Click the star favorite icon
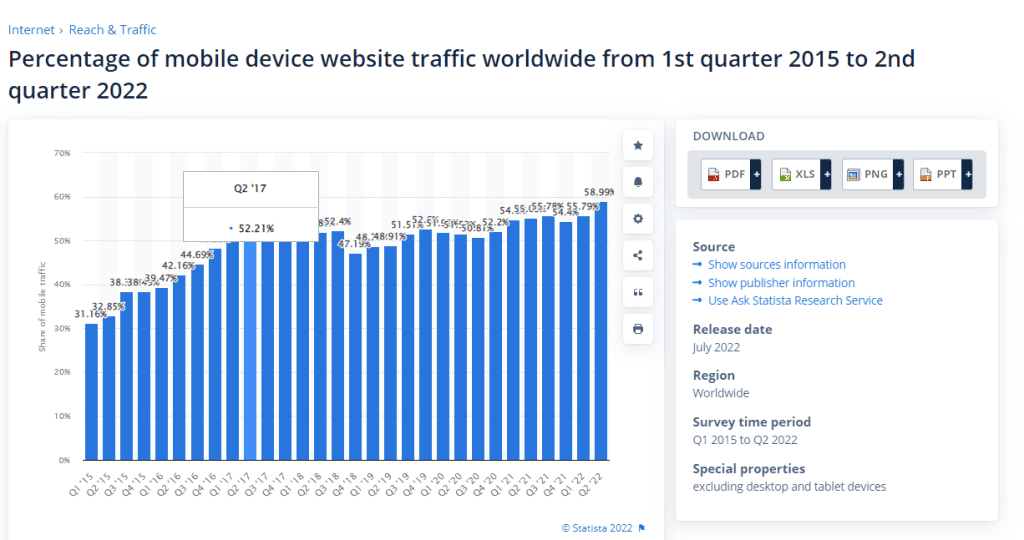 click(x=638, y=146)
